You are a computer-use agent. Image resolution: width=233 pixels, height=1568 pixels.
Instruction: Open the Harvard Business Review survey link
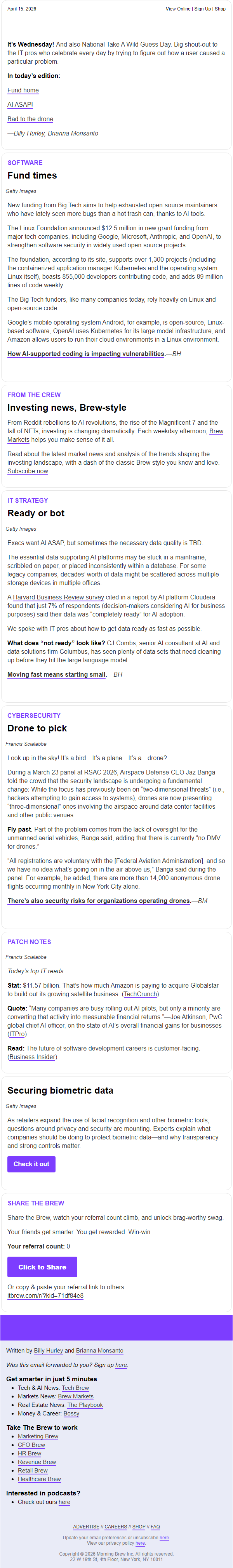[x=58, y=597]
